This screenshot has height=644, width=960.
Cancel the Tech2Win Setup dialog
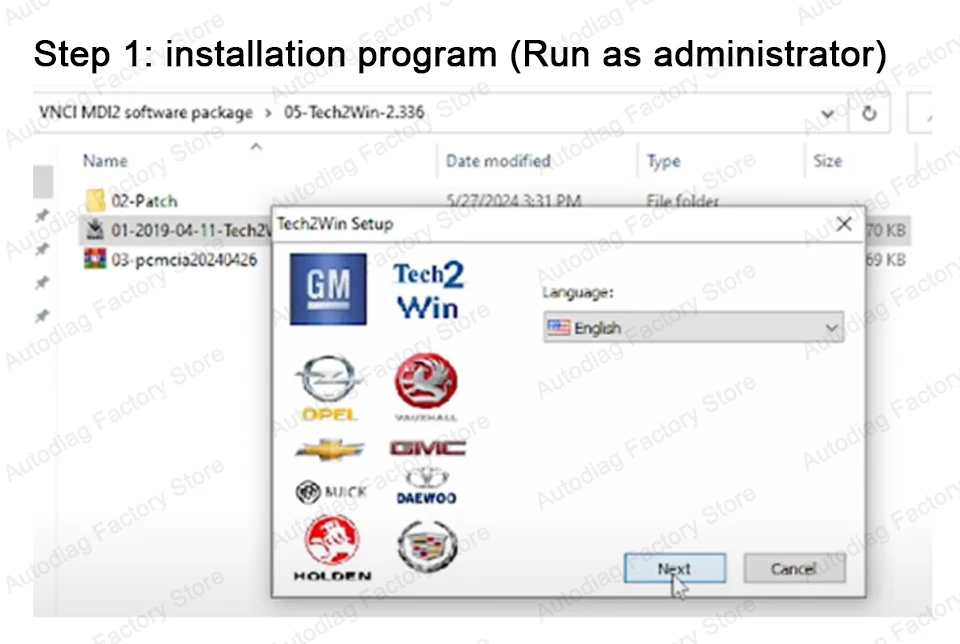794,569
